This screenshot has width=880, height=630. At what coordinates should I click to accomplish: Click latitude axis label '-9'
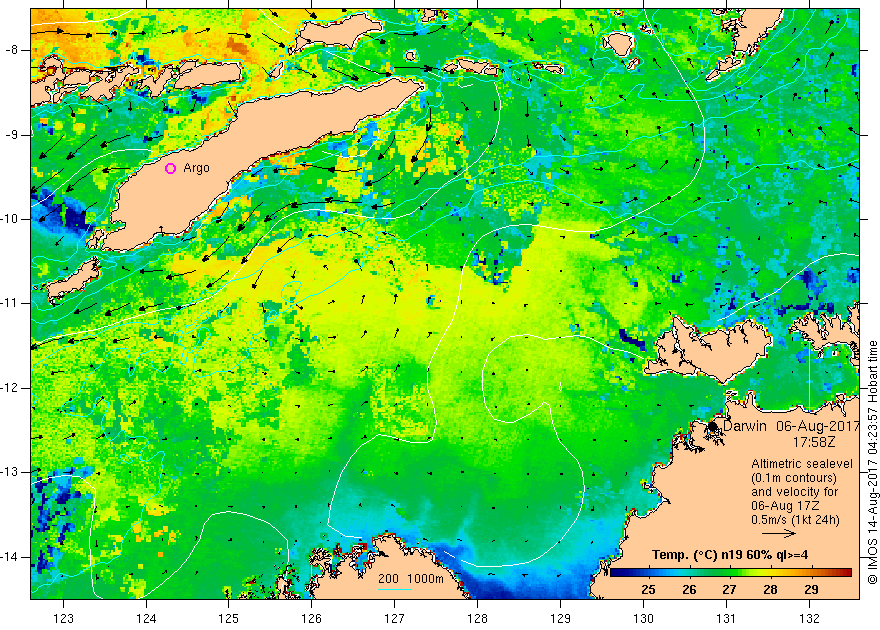pyautogui.click(x=13, y=135)
